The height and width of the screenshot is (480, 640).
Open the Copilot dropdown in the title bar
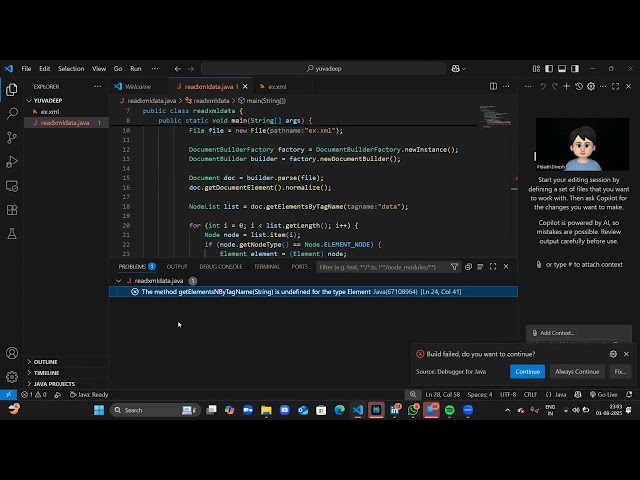point(458,69)
